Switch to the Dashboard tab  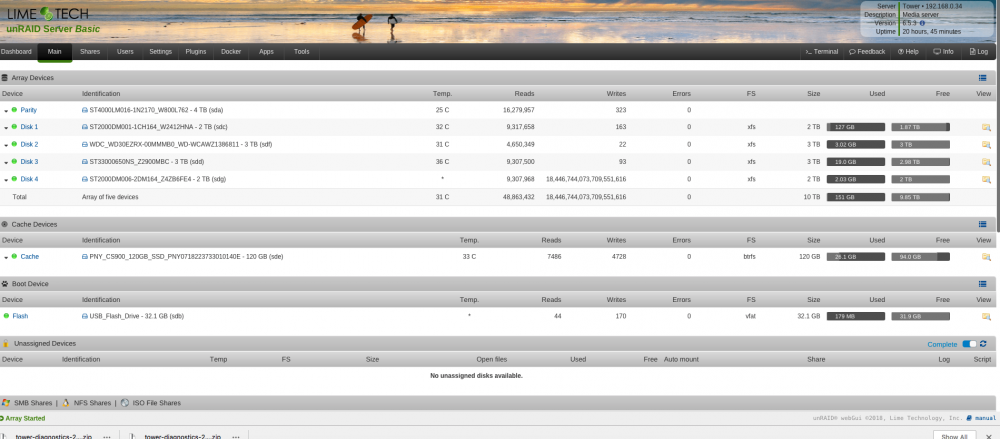(16, 52)
